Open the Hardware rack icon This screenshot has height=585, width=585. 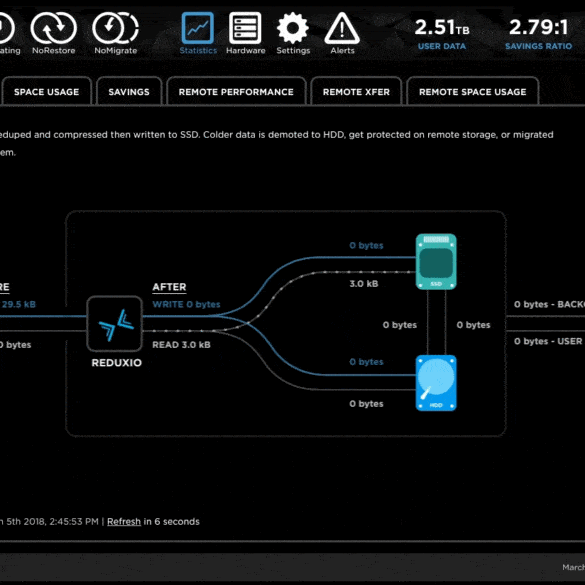point(245,28)
